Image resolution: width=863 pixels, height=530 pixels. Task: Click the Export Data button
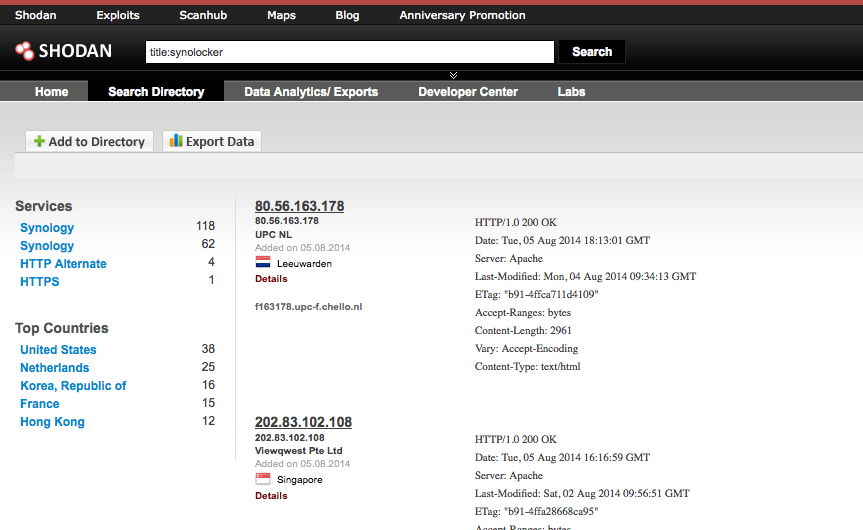212,141
